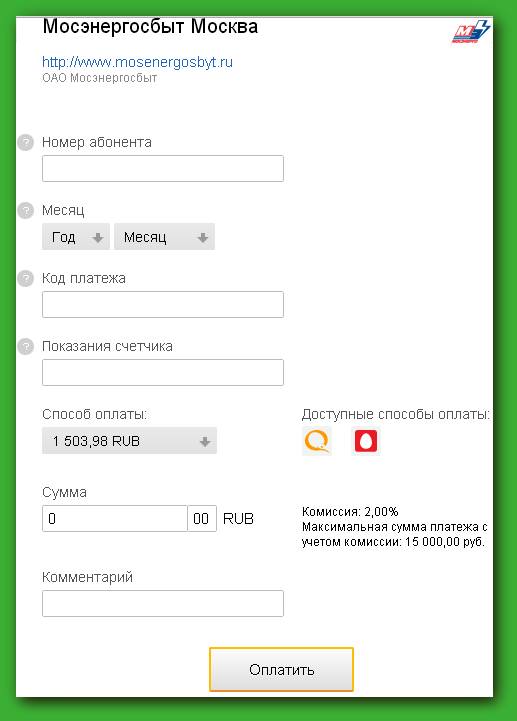
Task: Expand the Год dropdown
Action: (x=76, y=237)
